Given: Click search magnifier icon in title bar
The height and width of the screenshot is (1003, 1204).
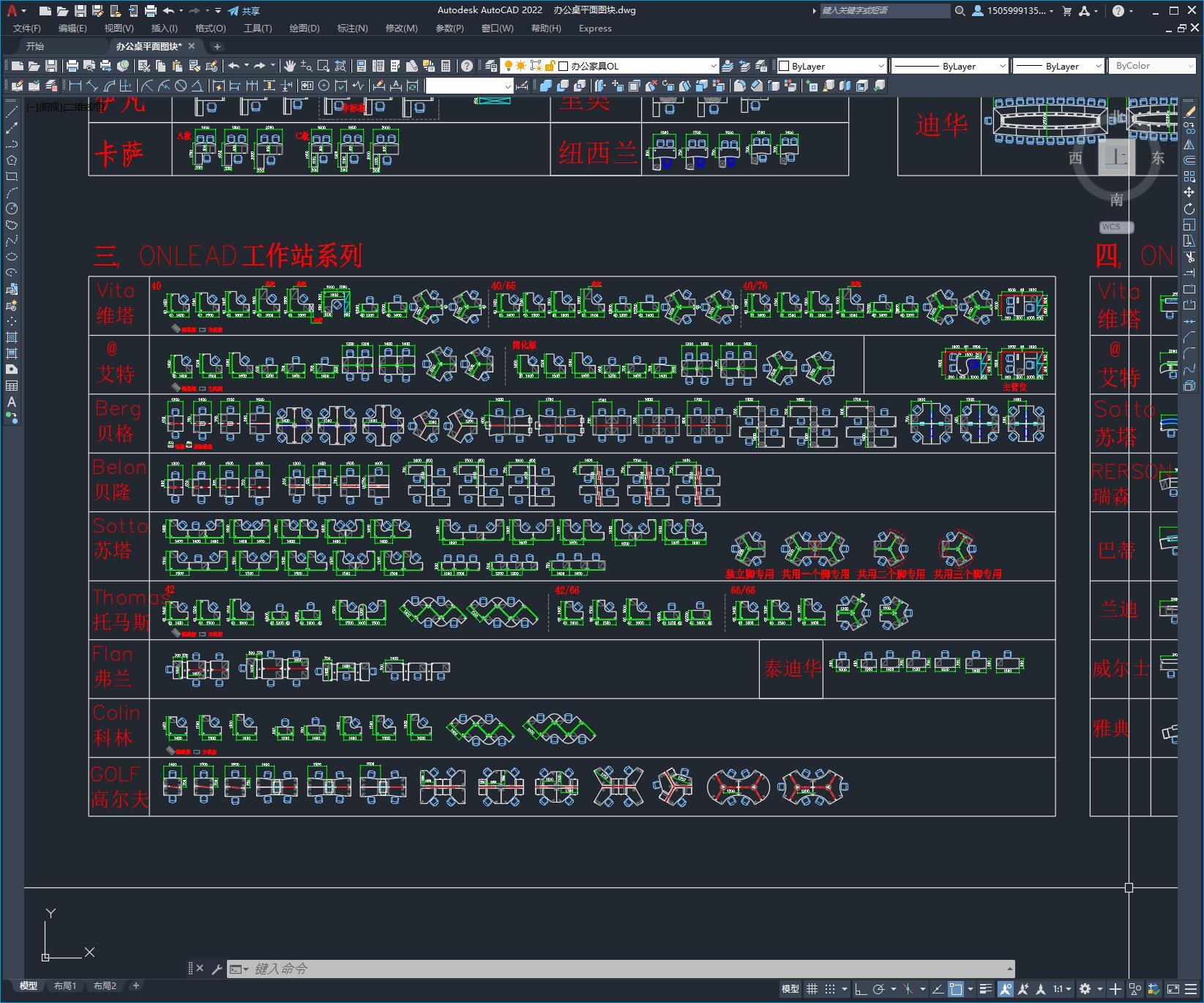Looking at the screenshot, I should click(960, 11).
